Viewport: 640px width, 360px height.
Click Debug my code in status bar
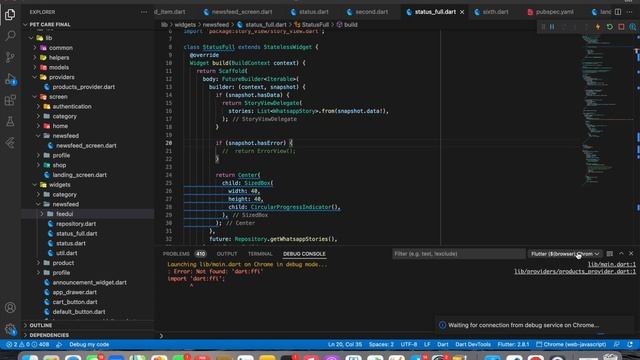click(x=89, y=344)
